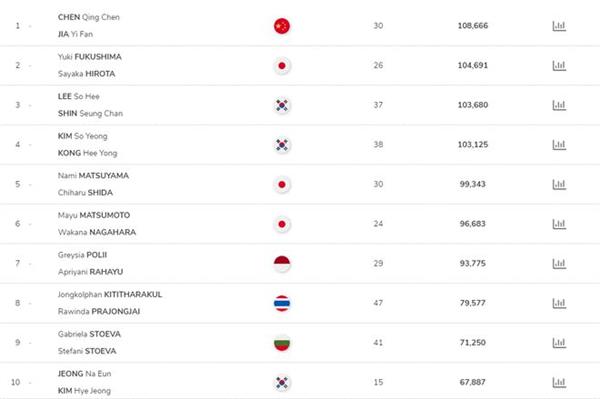This screenshot has width=600, height=399.
Task: Open stats chart icon for FUKUSHIMA and HIROTA
Action: (x=559, y=65)
